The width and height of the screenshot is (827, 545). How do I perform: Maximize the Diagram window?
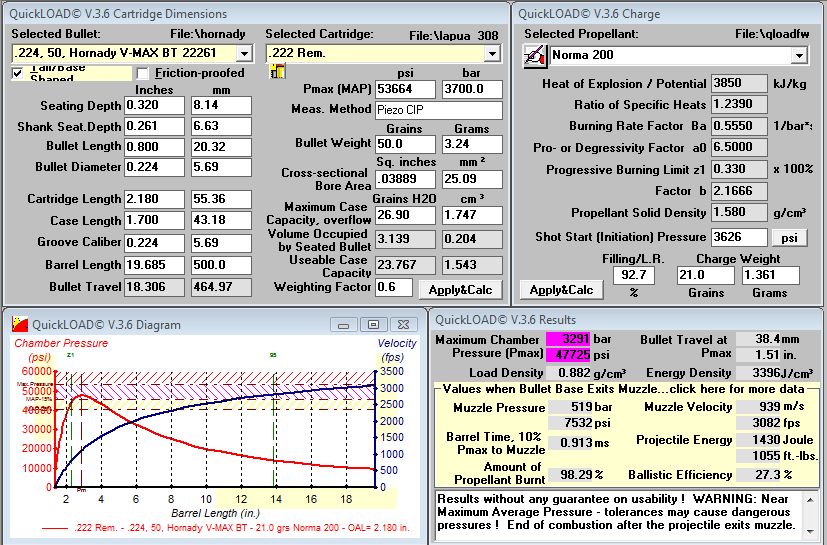(373, 324)
